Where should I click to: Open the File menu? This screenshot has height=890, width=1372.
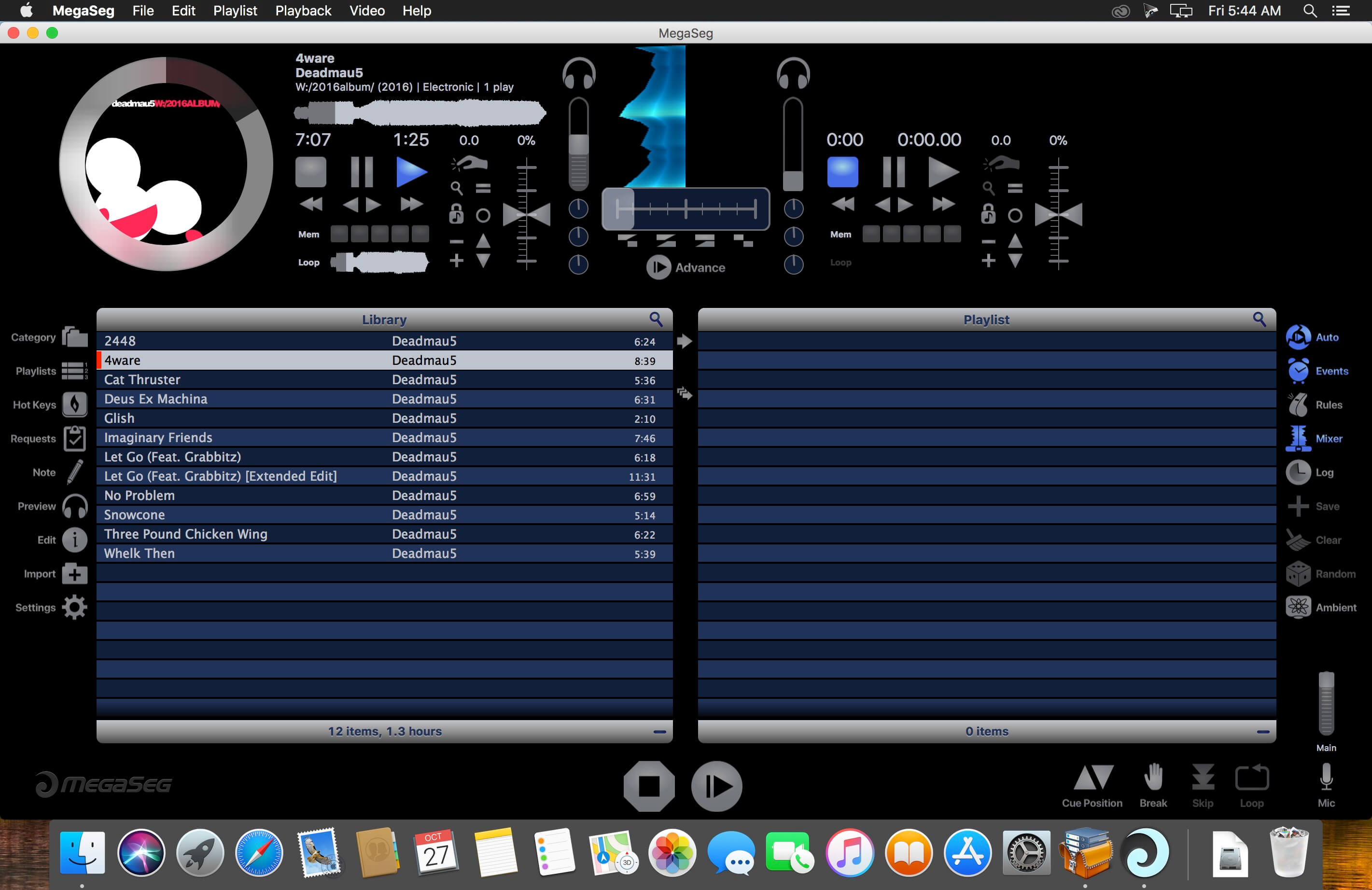click(x=143, y=11)
